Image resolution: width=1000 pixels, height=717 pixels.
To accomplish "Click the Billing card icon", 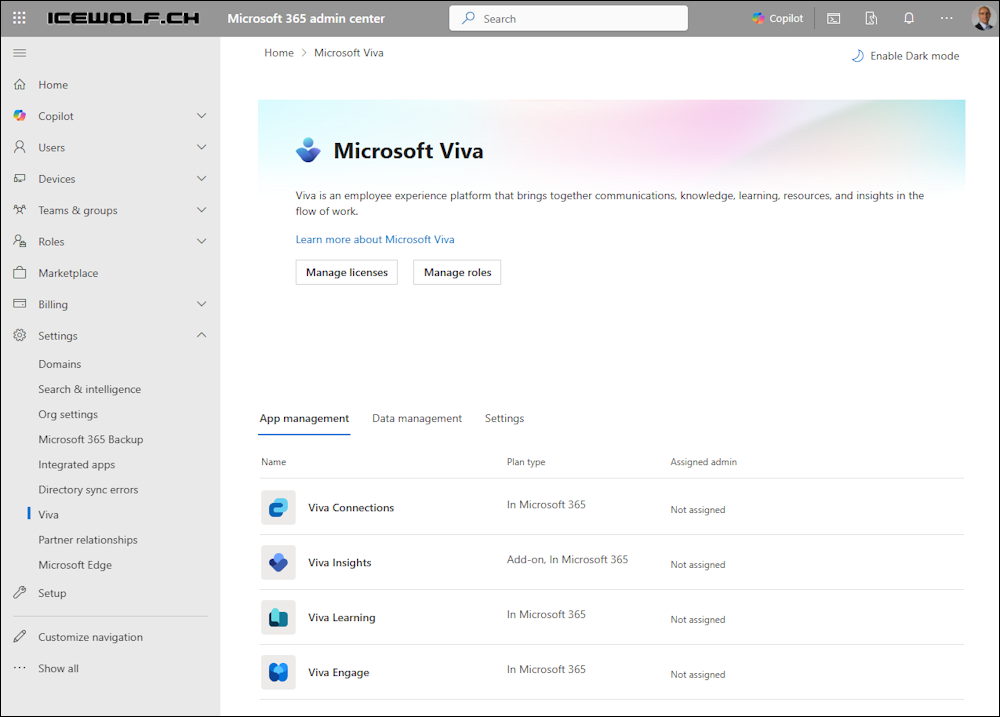I will click(x=20, y=304).
